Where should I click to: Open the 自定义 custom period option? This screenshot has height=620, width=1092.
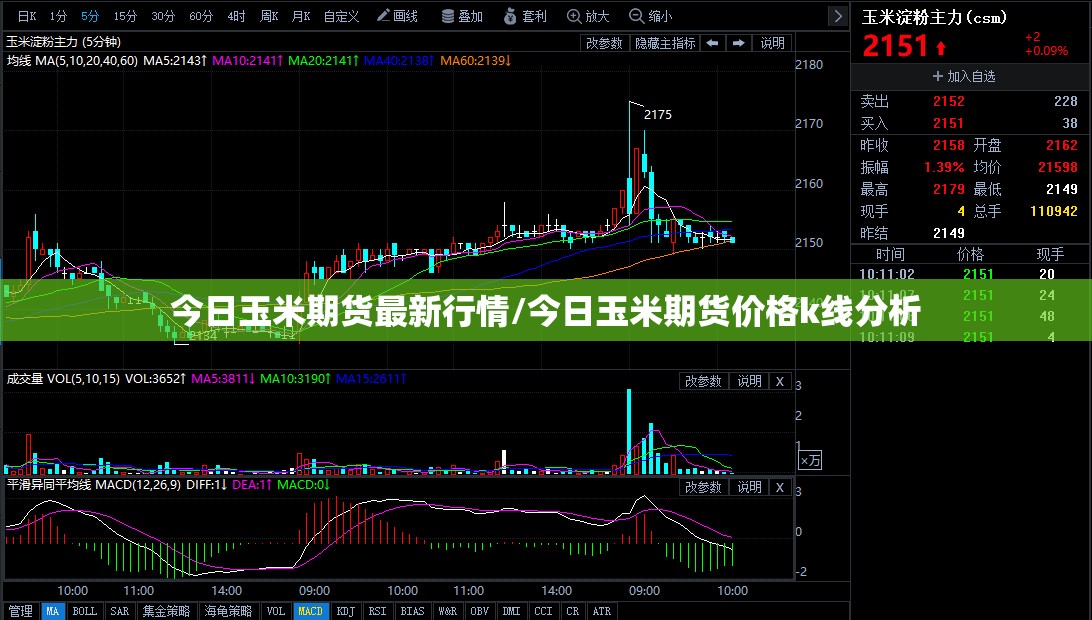click(341, 16)
